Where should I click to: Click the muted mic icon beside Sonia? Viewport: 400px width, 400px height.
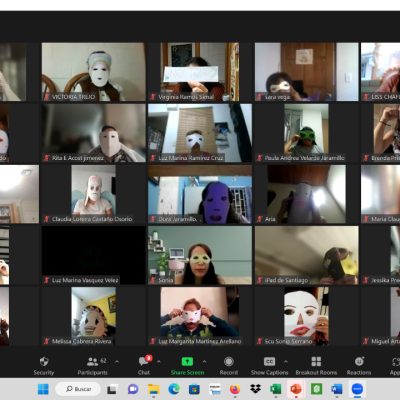pos(153,280)
